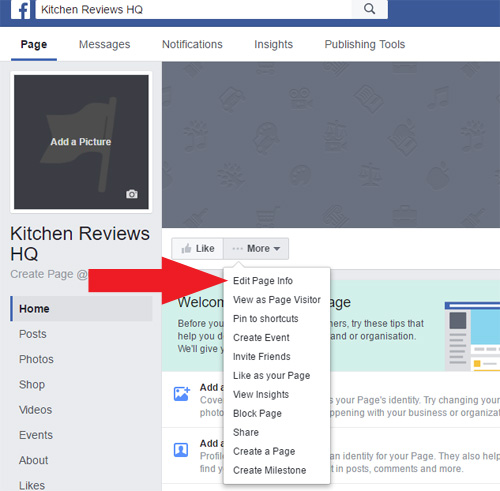Select Pin to shortcuts option
The image size is (500, 491).
tap(265, 319)
